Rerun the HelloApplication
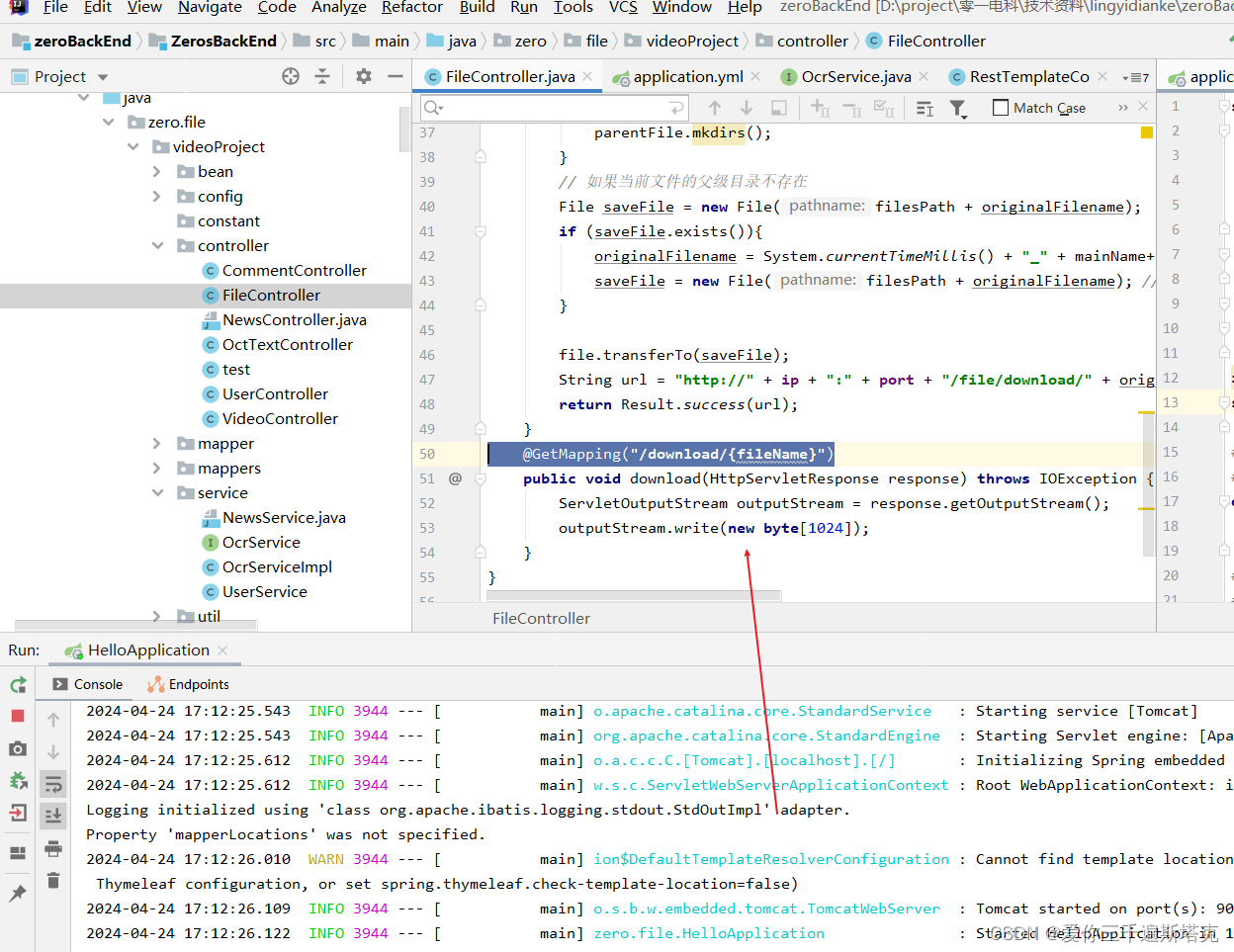Viewport: 1234px width, 952px height. [x=17, y=685]
